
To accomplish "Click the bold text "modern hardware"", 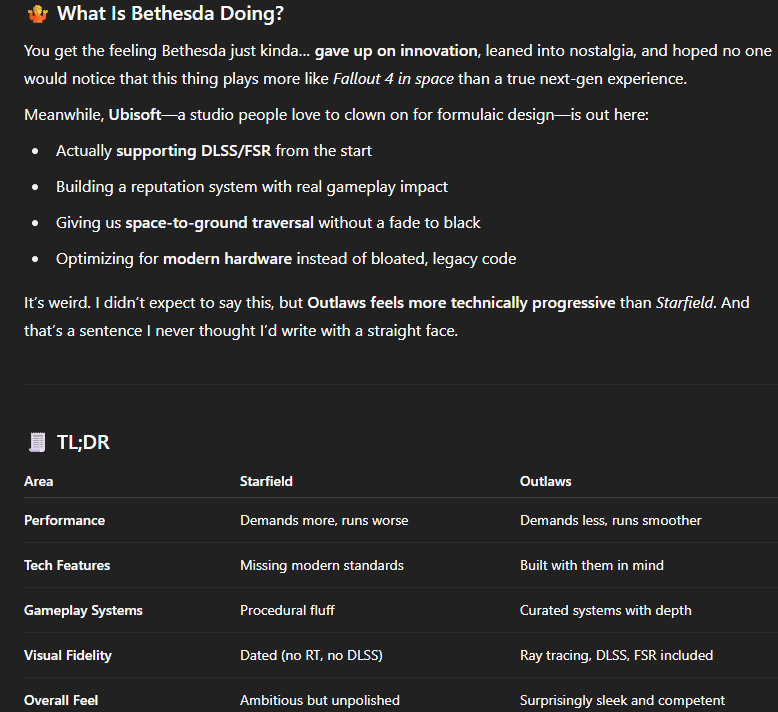I will click(227, 259).
